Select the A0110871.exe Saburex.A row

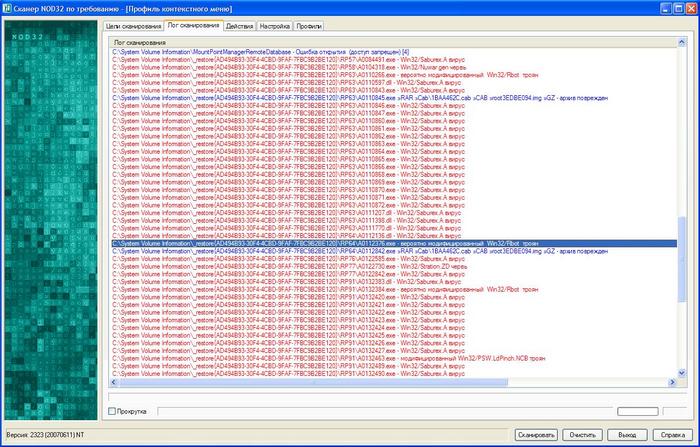394,197
